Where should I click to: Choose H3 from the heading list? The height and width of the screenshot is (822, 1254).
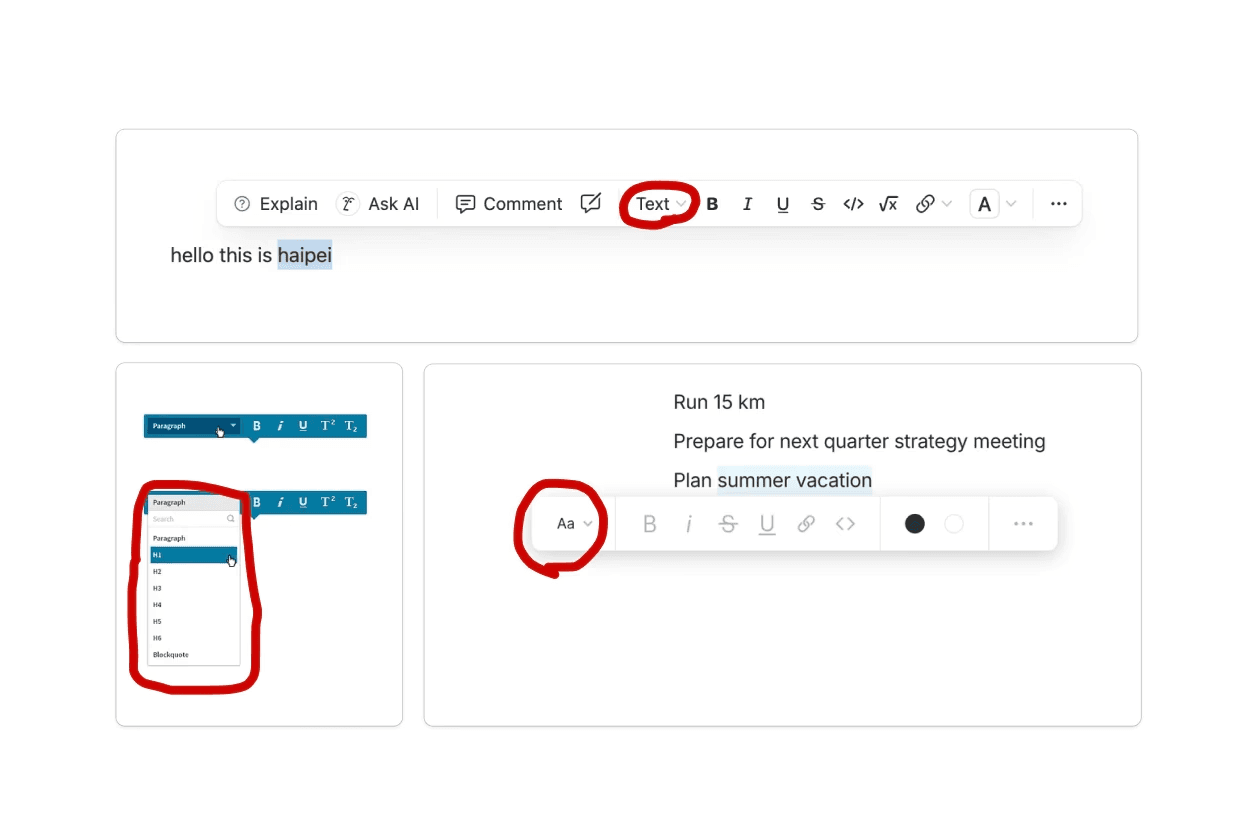tap(193, 588)
